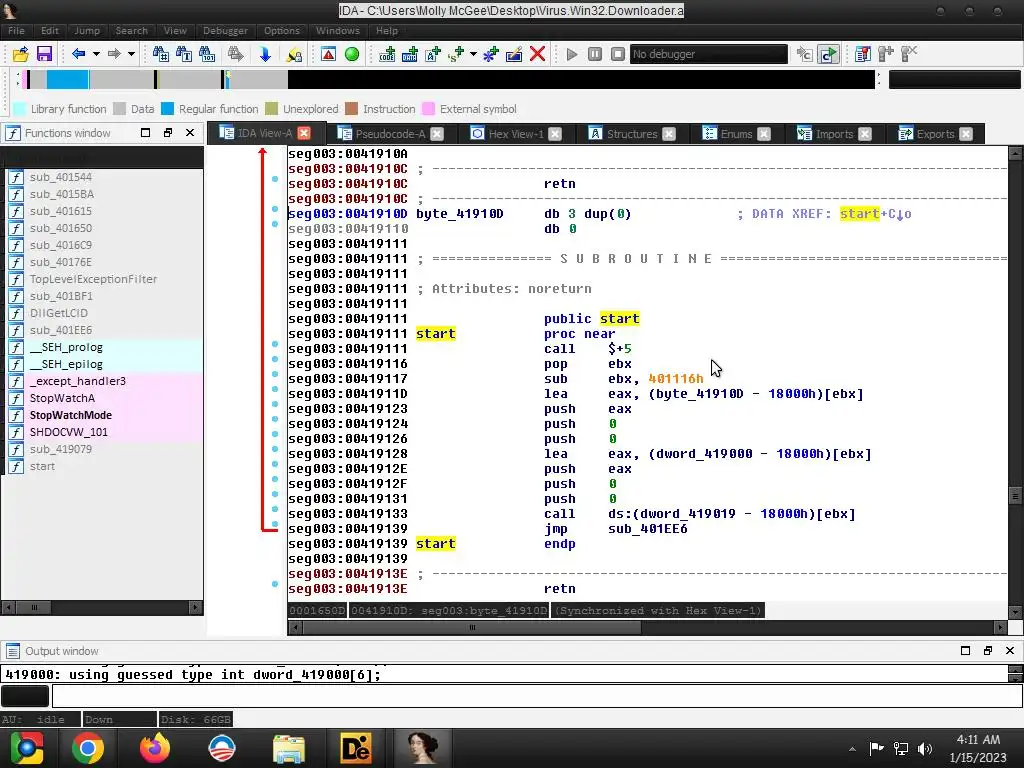Open the 'No debugger' selection dropdown
The height and width of the screenshot is (768, 1024).
coord(709,54)
